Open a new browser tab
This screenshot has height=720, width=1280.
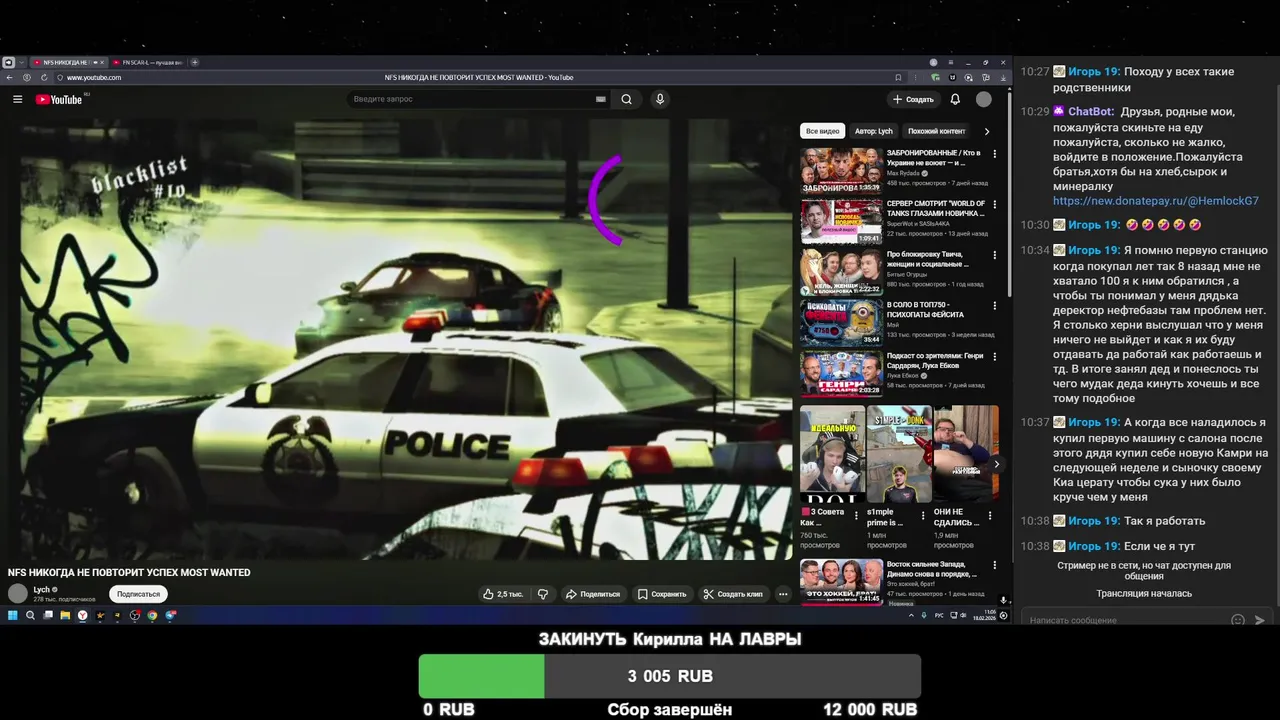[x=194, y=62]
